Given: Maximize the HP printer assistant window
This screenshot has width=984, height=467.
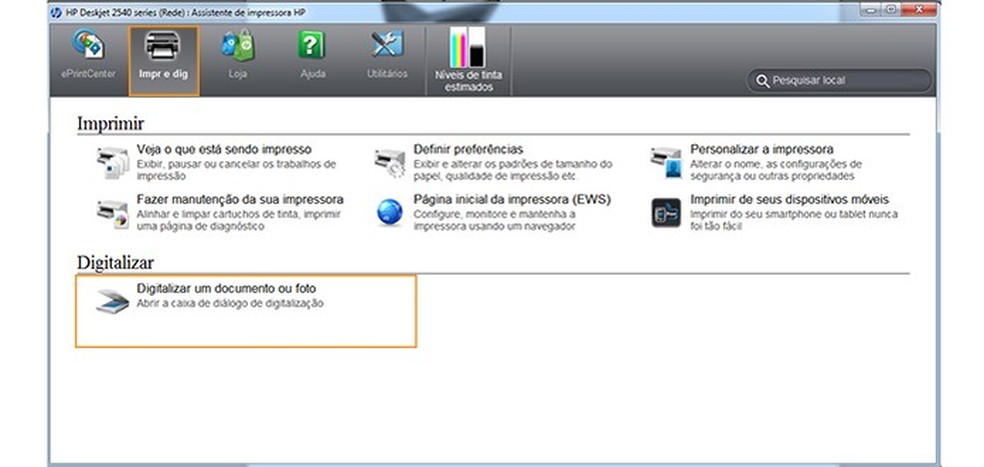Looking at the screenshot, I should 890,9.
